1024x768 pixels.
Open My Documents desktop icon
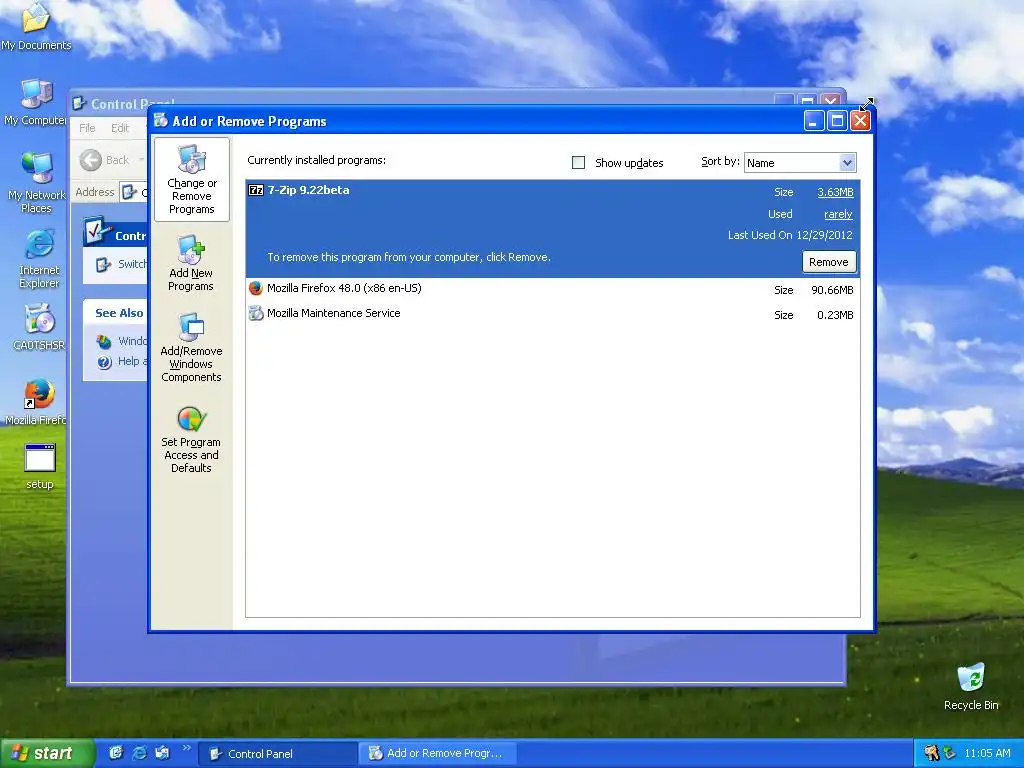tap(36, 26)
